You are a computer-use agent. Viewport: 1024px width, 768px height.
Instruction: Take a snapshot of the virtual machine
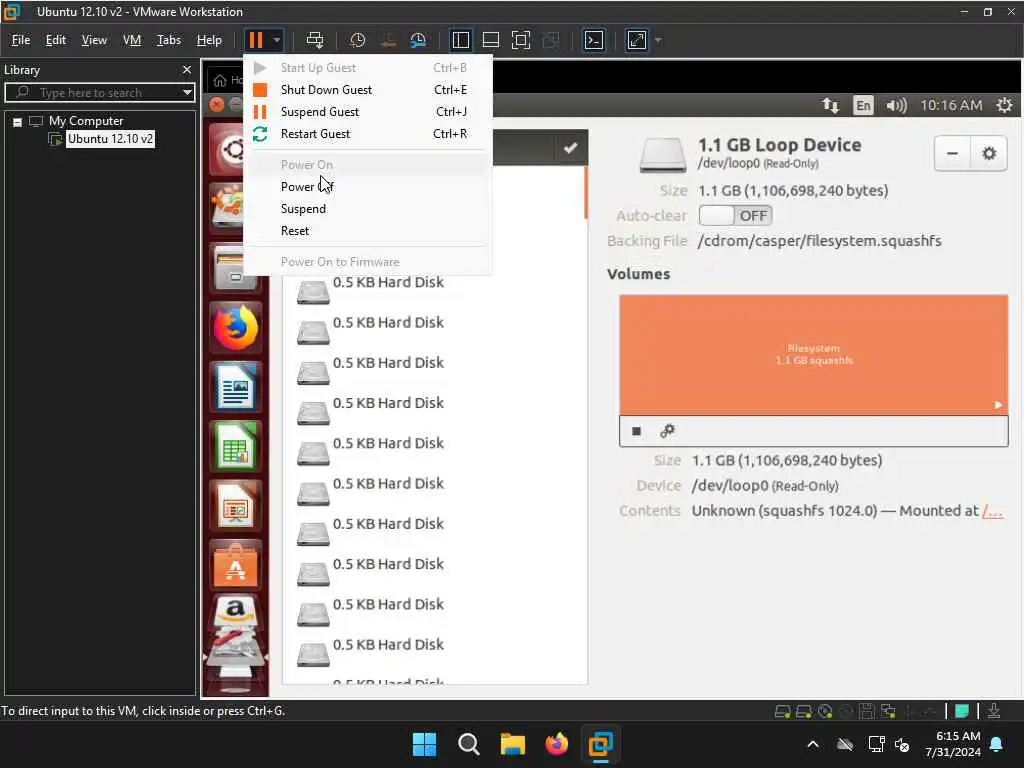tap(357, 40)
